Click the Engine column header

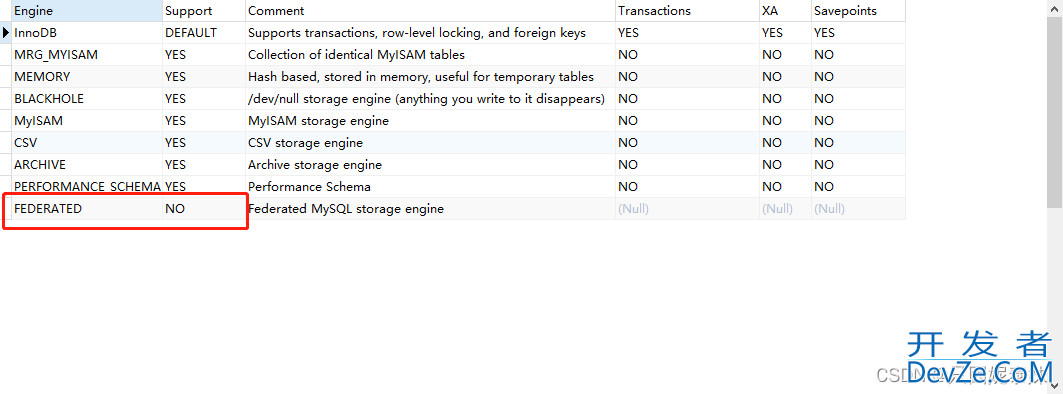[x=87, y=10]
